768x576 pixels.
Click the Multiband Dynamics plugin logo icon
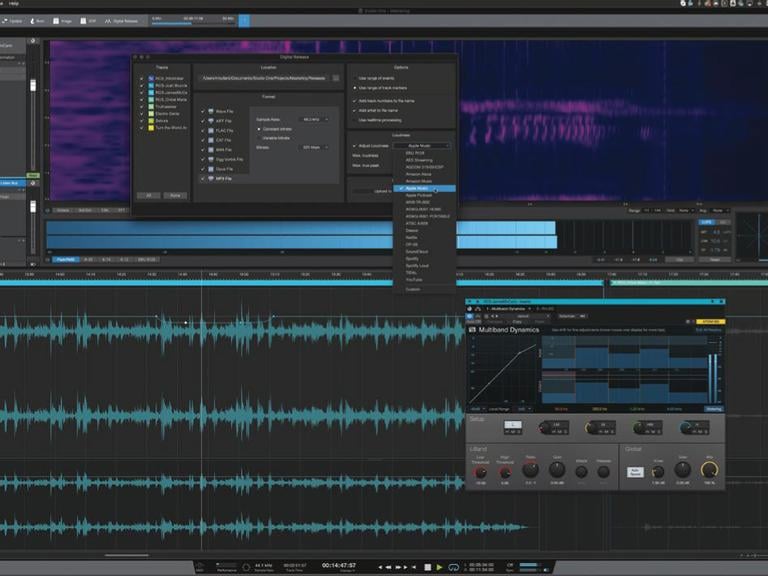pyautogui.click(x=472, y=329)
